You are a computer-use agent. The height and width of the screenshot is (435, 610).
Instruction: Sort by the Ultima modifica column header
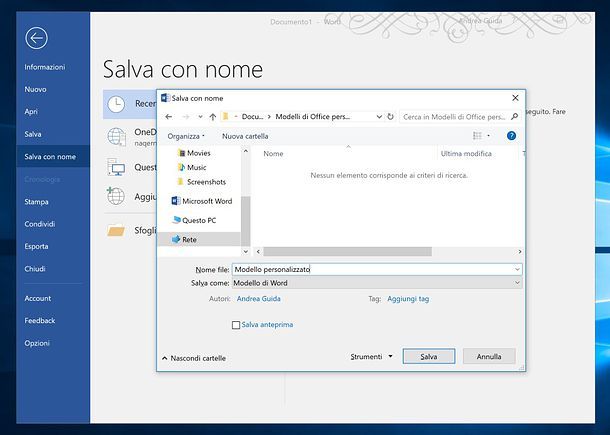(466, 154)
